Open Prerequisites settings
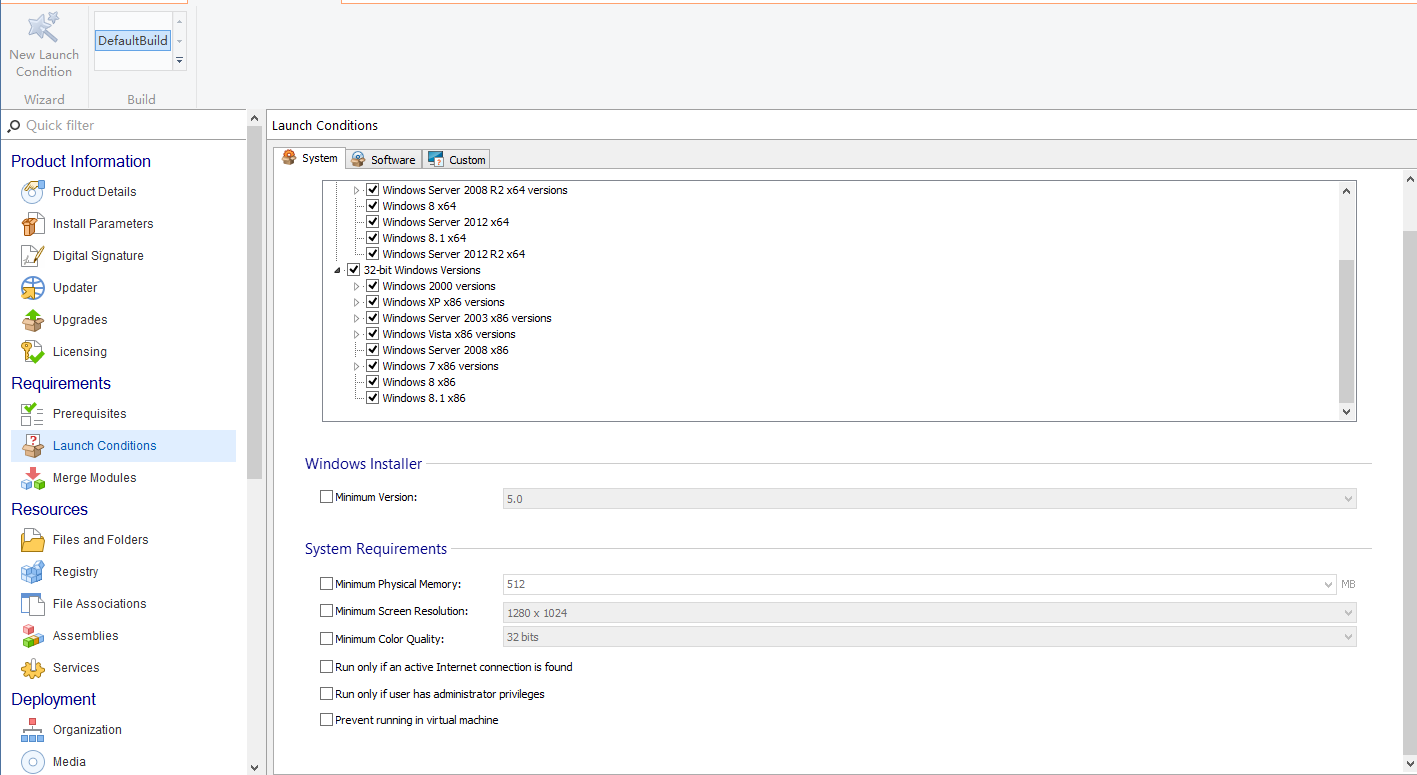1417x775 pixels. (x=91, y=413)
